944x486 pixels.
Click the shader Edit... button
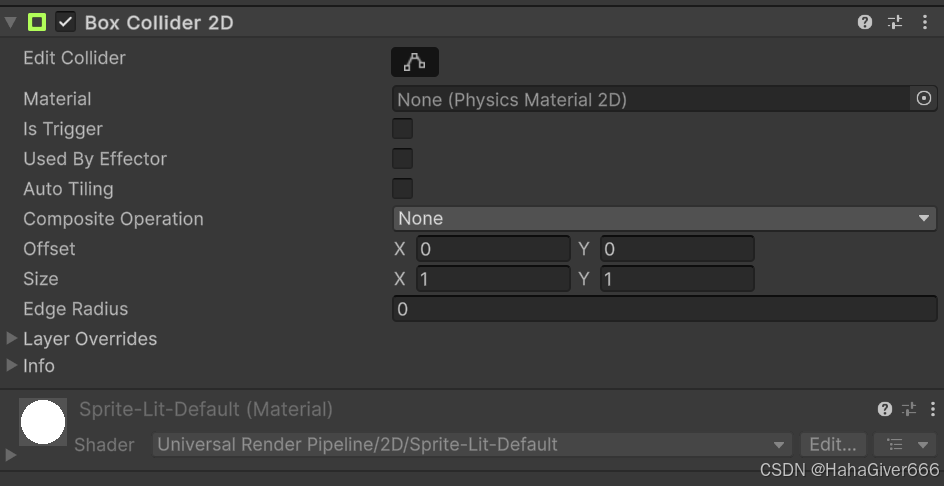[832, 444]
